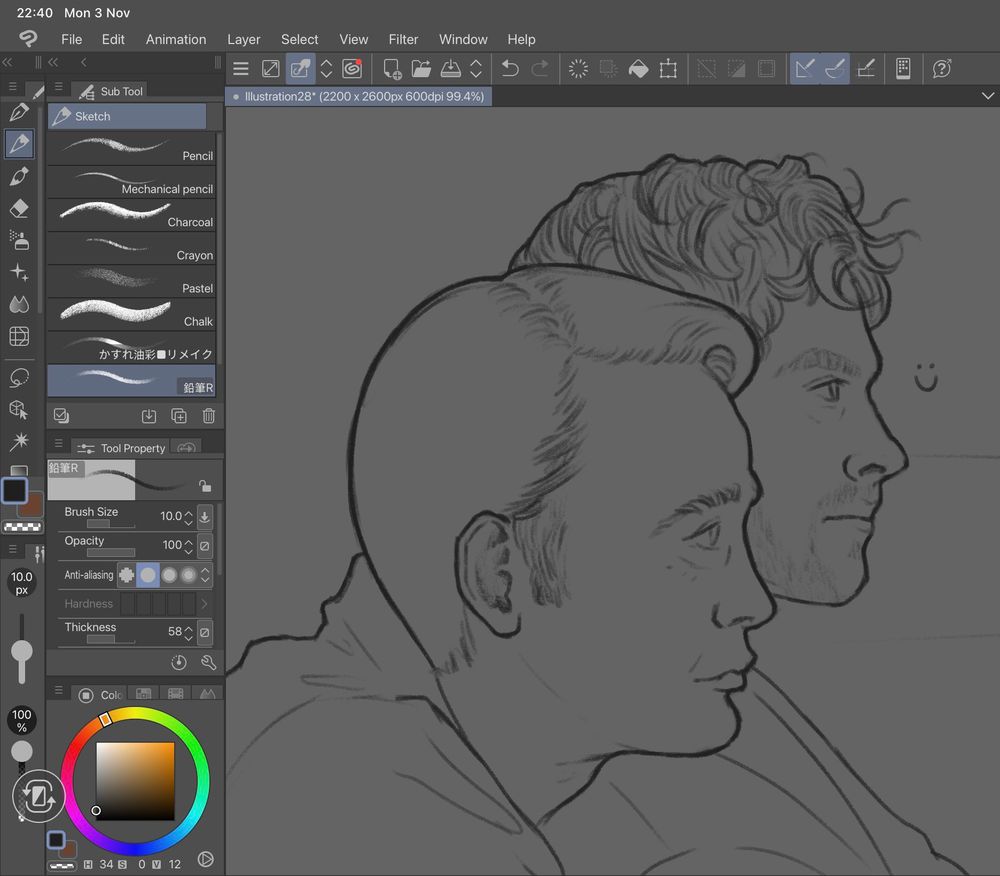Choose the Lasso selection tool

pos(19,377)
